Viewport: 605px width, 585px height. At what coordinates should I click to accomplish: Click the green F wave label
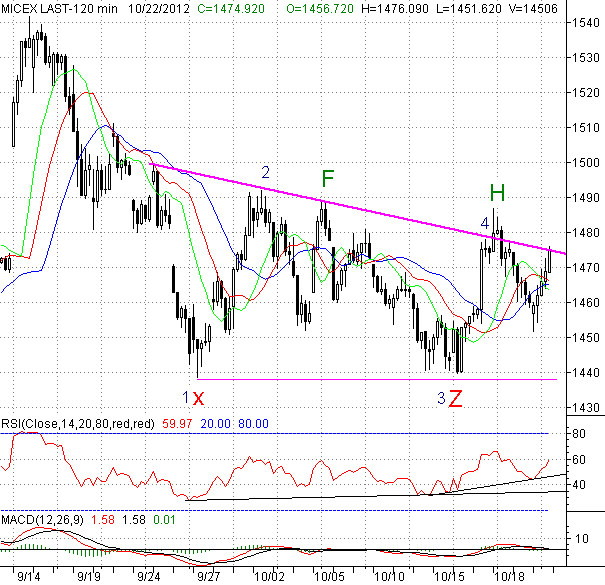pyautogui.click(x=328, y=178)
